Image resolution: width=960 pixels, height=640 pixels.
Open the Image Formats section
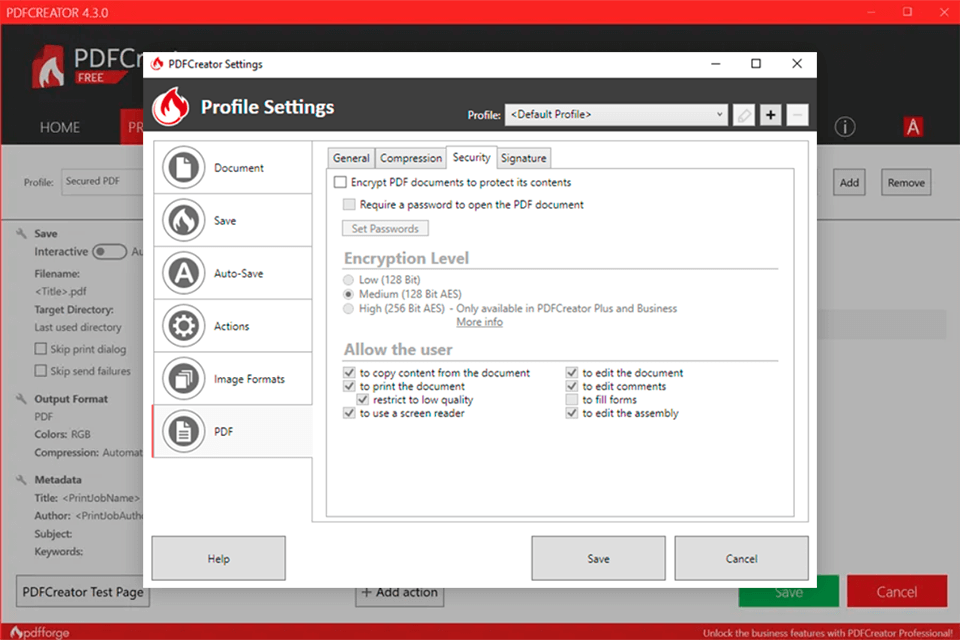[x=233, y=378]
